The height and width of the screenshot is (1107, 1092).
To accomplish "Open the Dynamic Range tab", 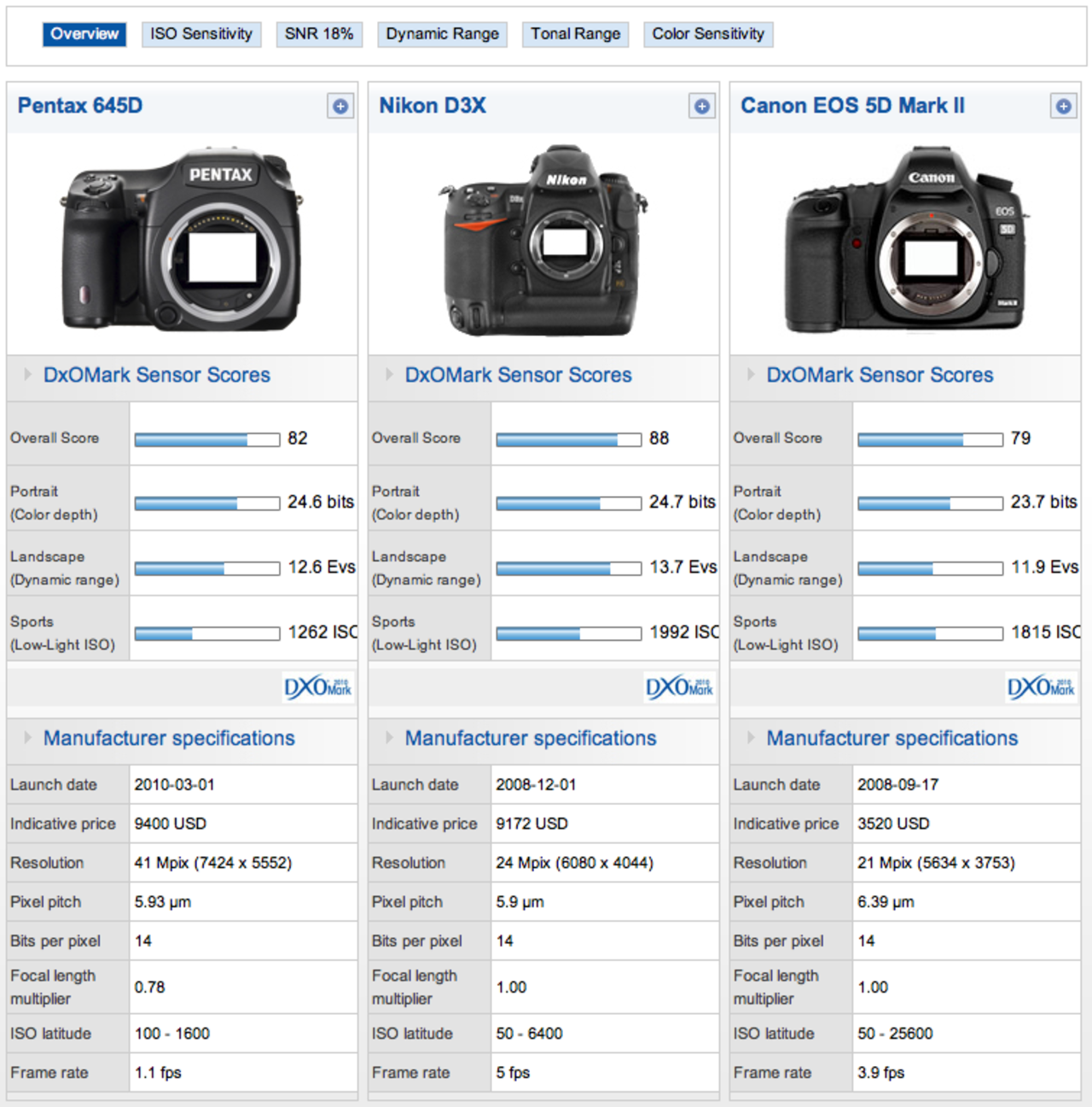I will [442, 34].
